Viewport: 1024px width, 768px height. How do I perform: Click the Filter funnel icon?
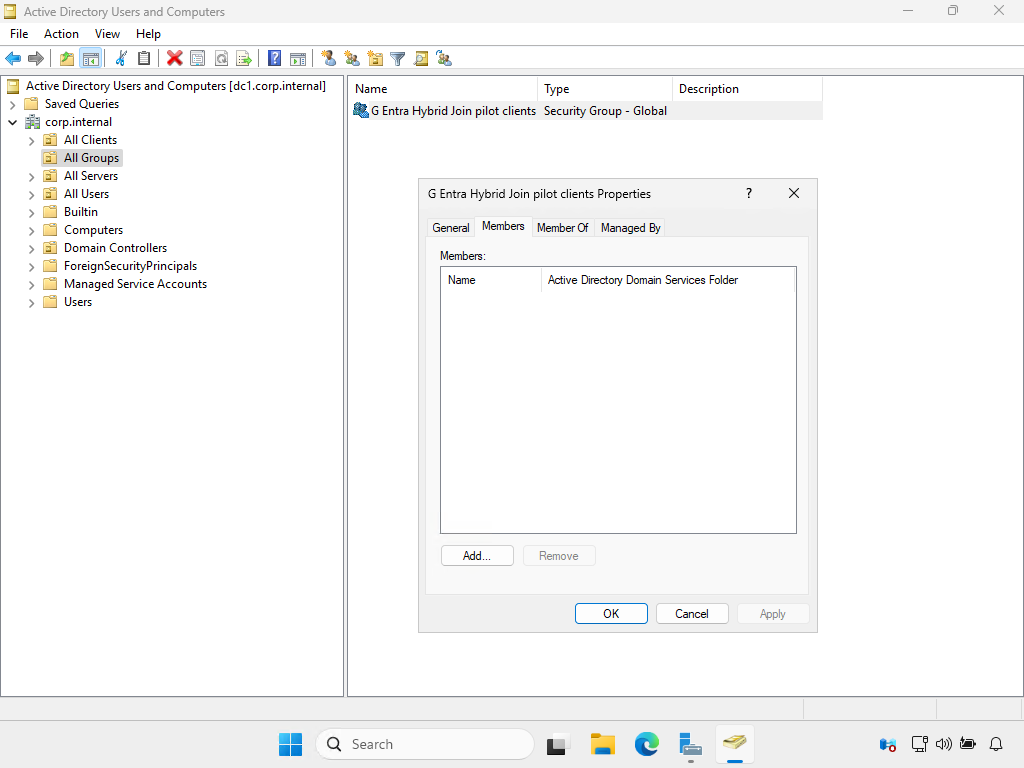pyautogui.click(x=398, y=59)
